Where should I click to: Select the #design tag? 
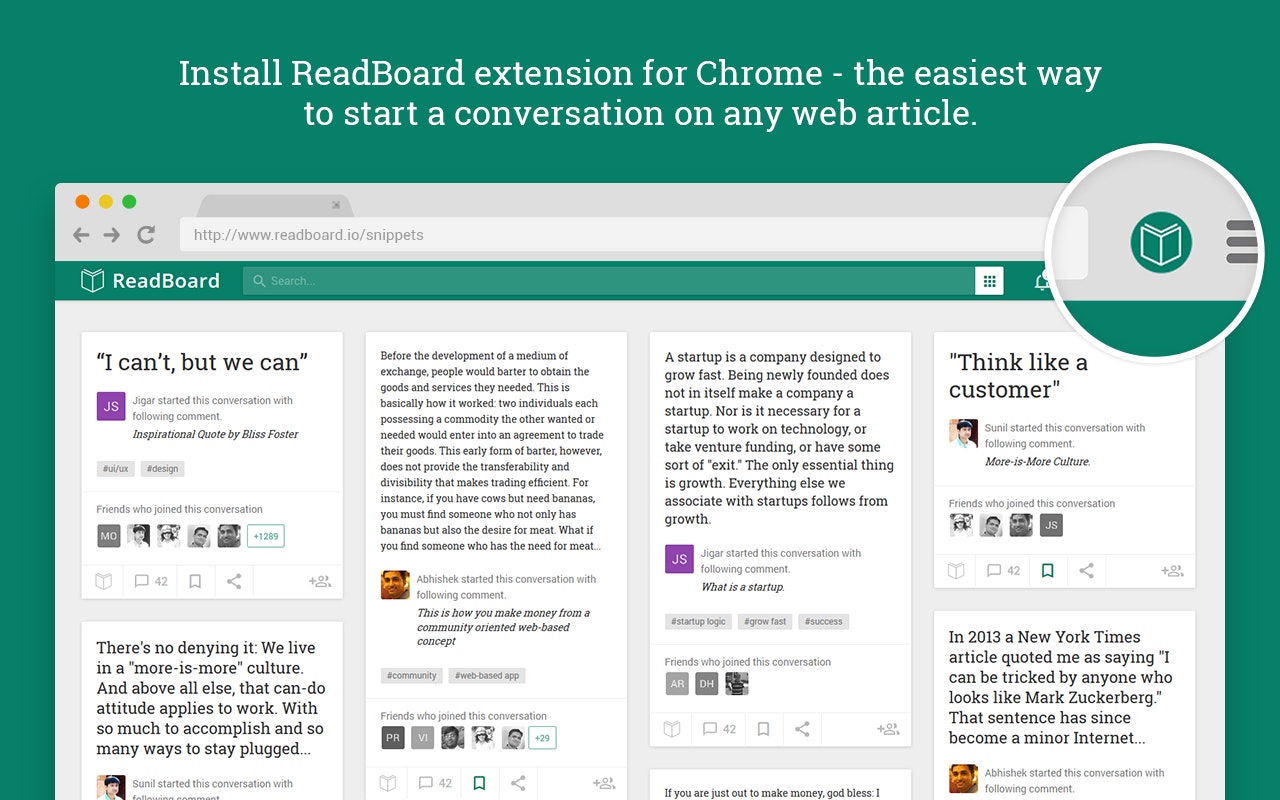[x=163, y=469]
